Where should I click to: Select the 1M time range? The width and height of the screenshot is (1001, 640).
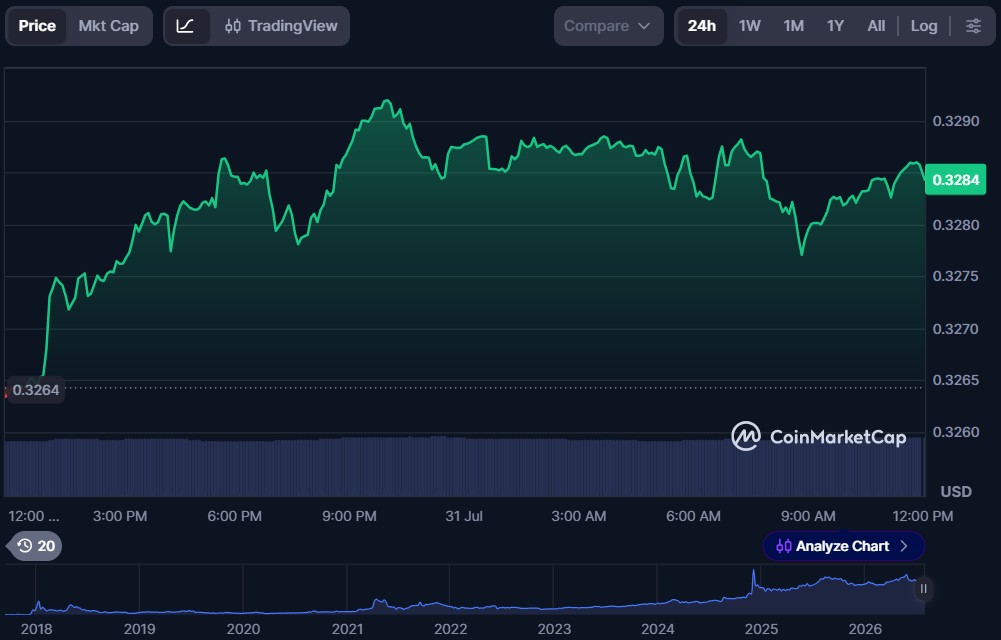click(x=794, y=26)
